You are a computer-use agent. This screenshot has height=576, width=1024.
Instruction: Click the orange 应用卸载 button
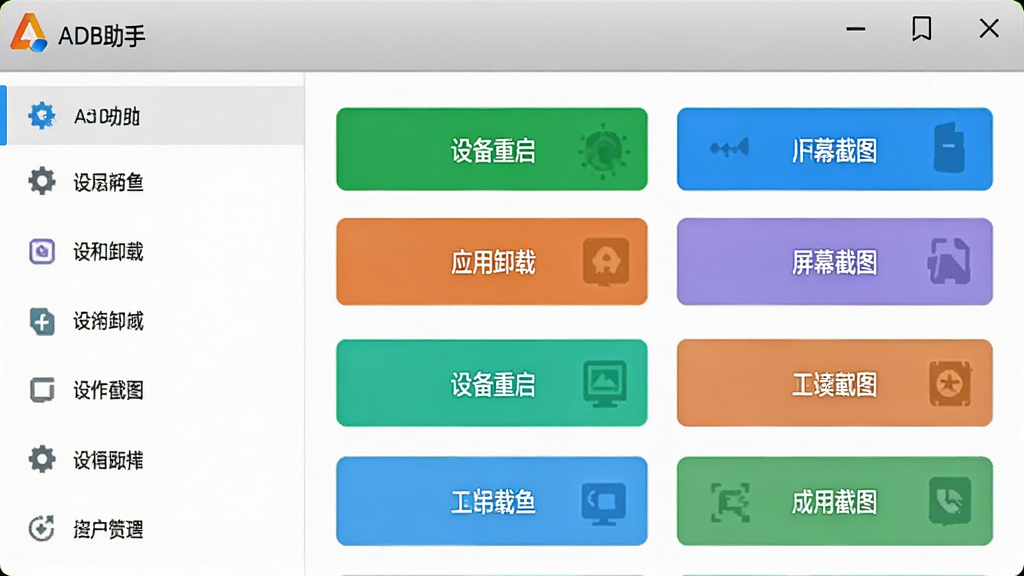point(492,262)
